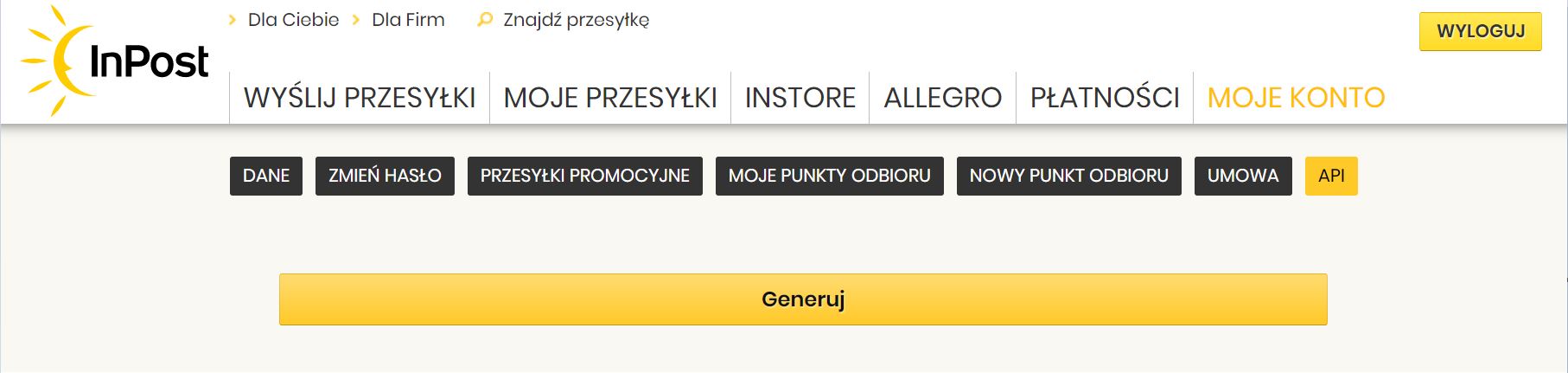Open the ALLEGRO section
This screenshot has width=1568, height=373.
[x=943, y=98]
